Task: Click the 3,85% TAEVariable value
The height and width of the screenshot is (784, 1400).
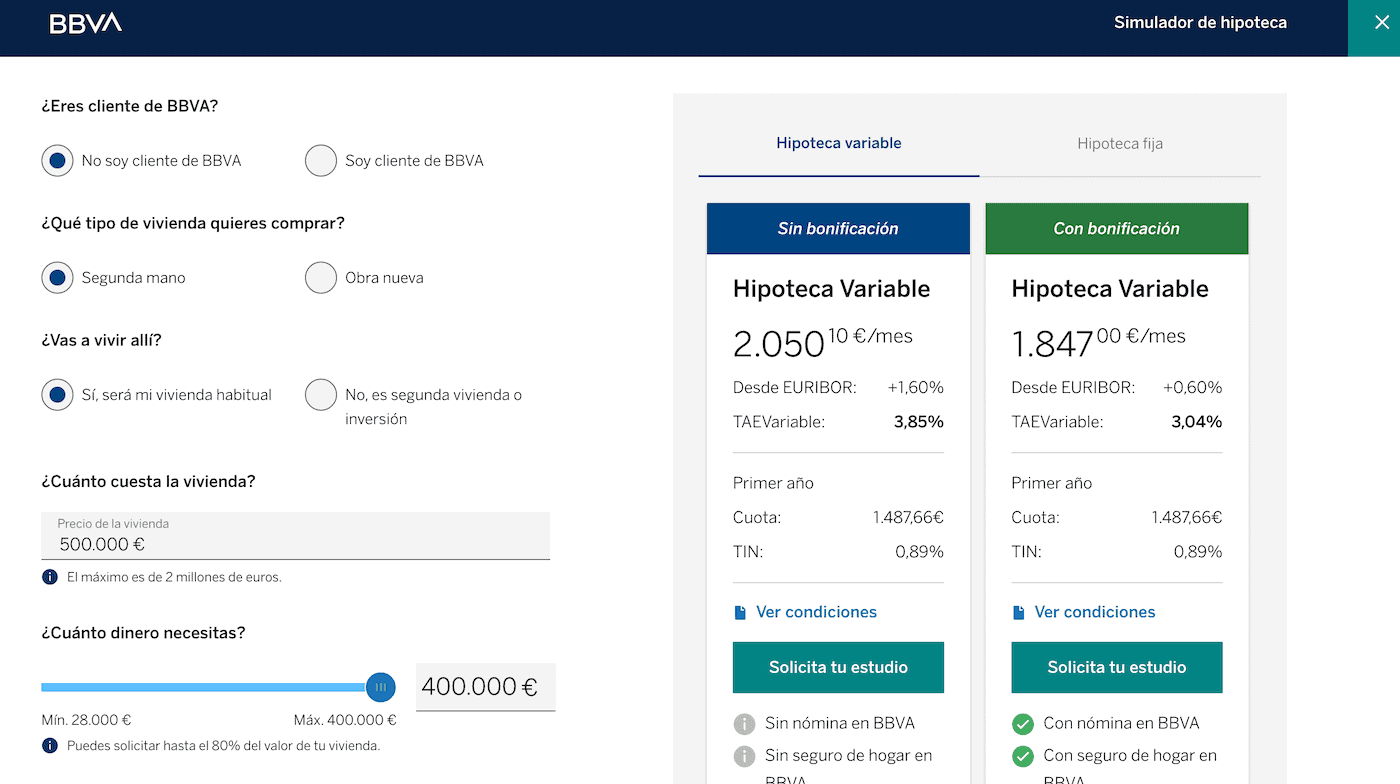Action: tap(919, 422)
